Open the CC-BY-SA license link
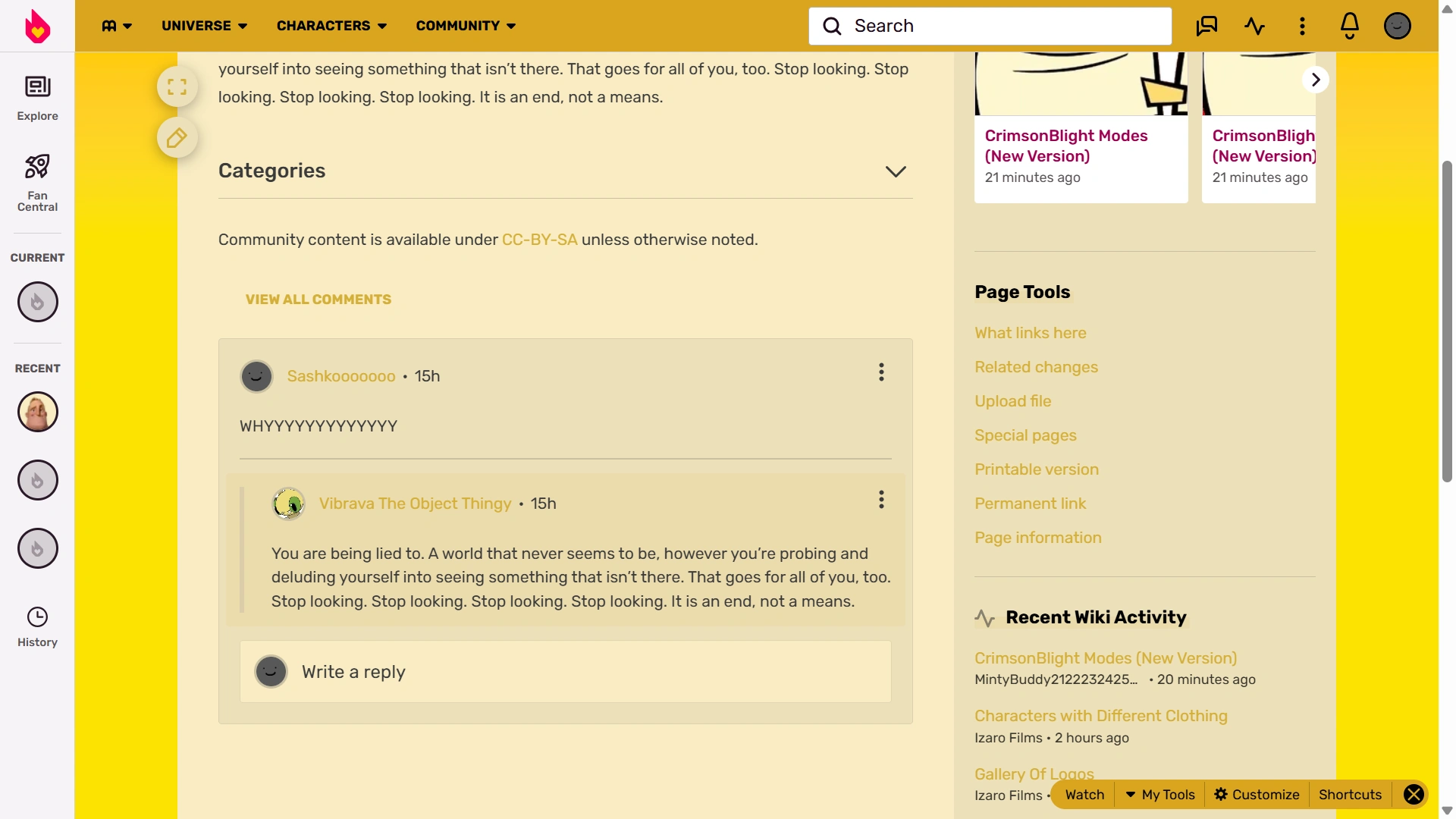Viewport: 1456px width, 819px height. click(x=539, y=240)
